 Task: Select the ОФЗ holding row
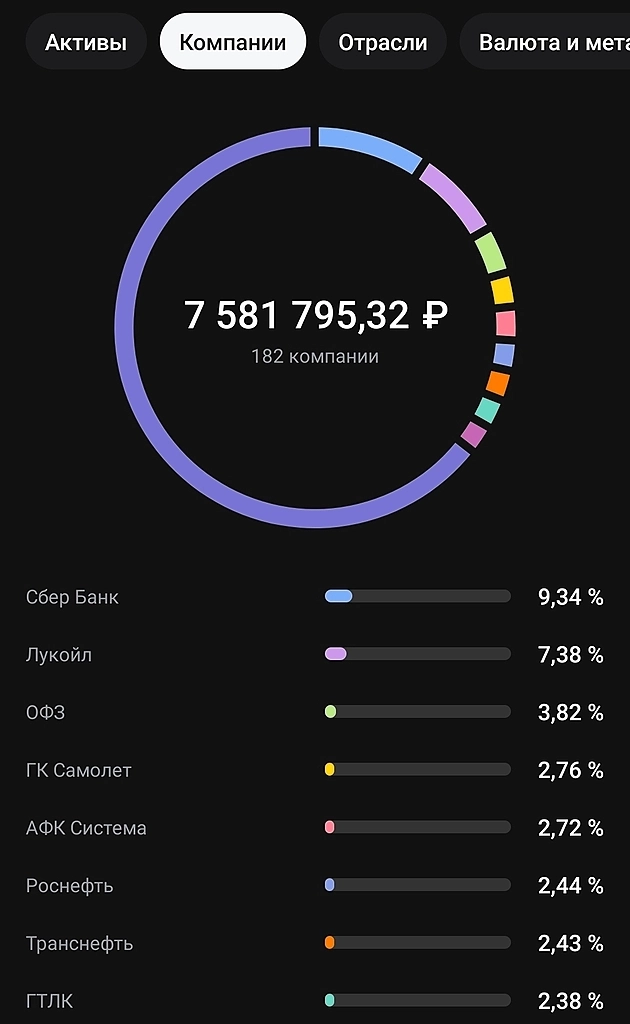[x=45, y=713]
